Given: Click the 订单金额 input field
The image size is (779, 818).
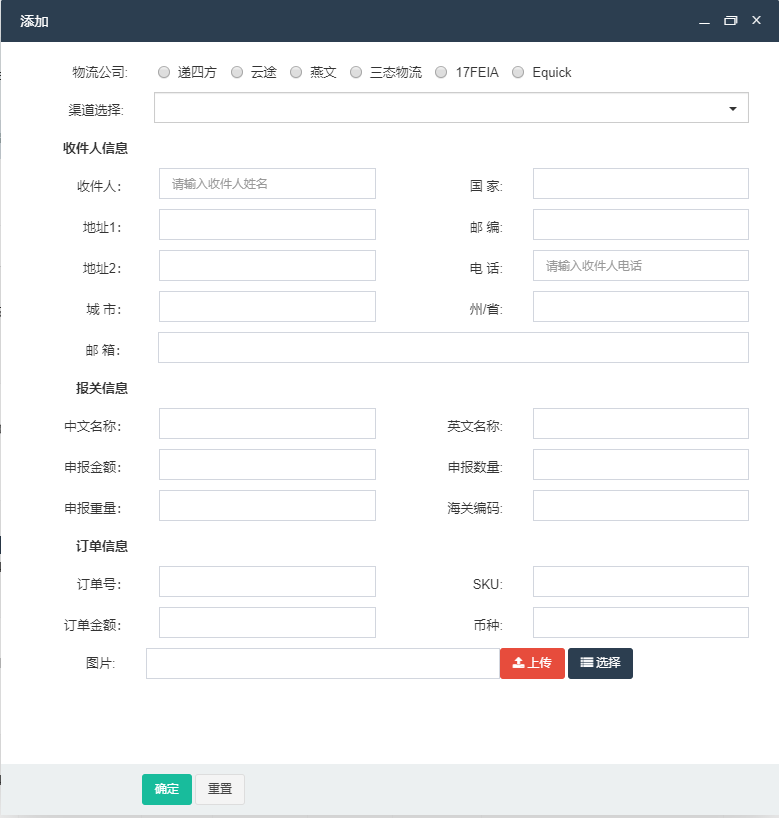Looking at the screenshot, I should click(267, 622).
